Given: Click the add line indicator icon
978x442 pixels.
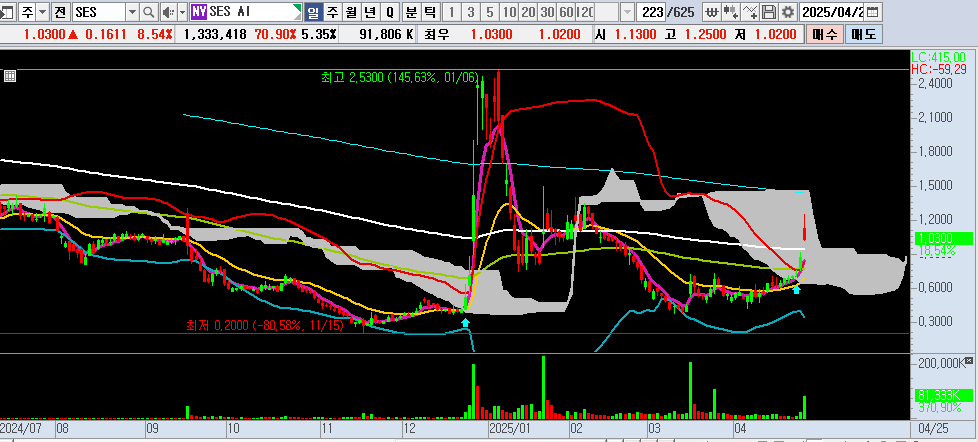Looking at the screenshot, I should click(x=750, y=11).
